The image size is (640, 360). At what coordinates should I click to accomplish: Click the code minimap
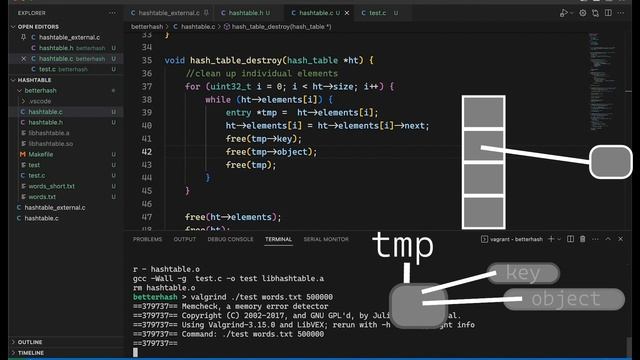[602, 82]
